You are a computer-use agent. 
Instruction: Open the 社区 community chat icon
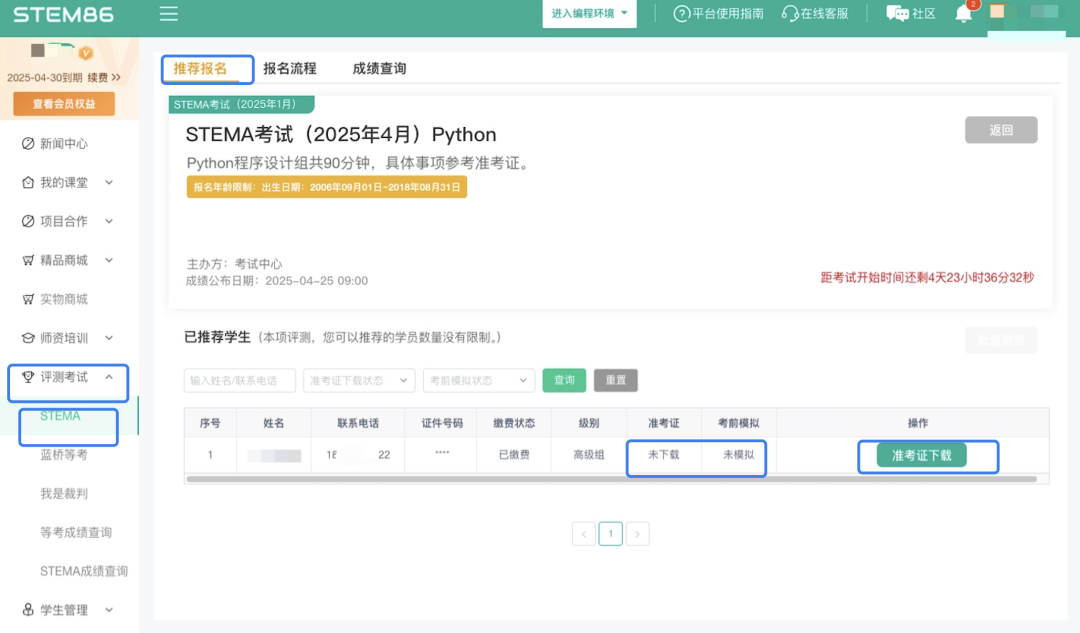(897, 14)
